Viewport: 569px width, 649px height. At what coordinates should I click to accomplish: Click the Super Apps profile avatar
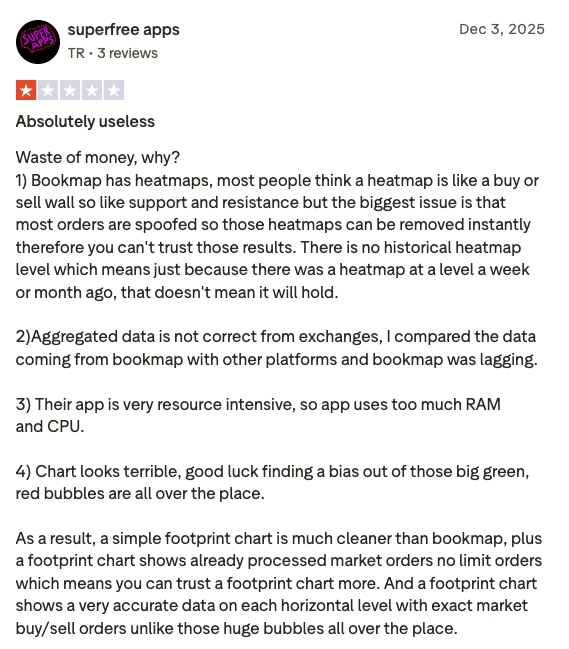point(38,42)
